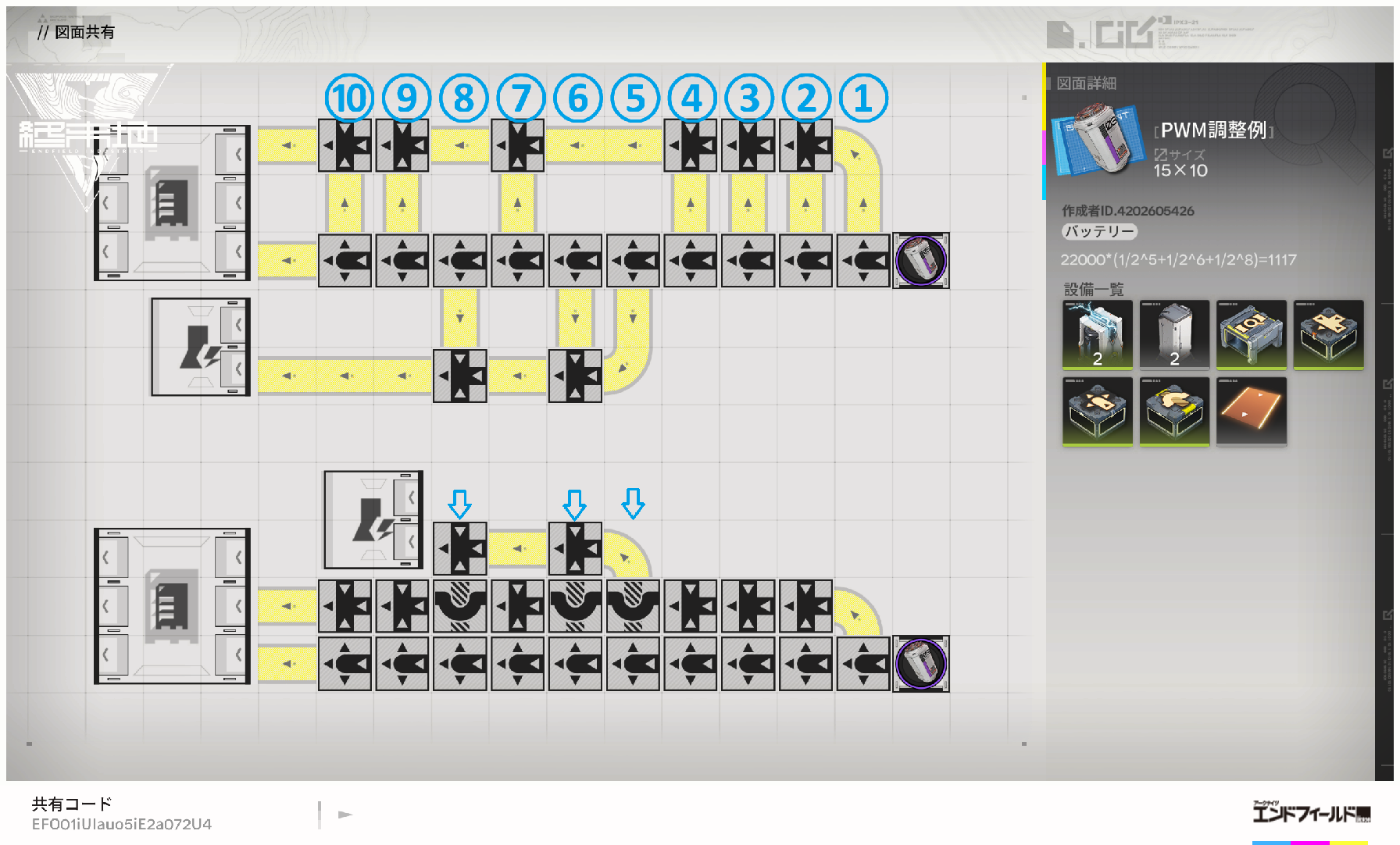1400x845 pixels.
Task: Click the 共有コード label
Action: 72,804
